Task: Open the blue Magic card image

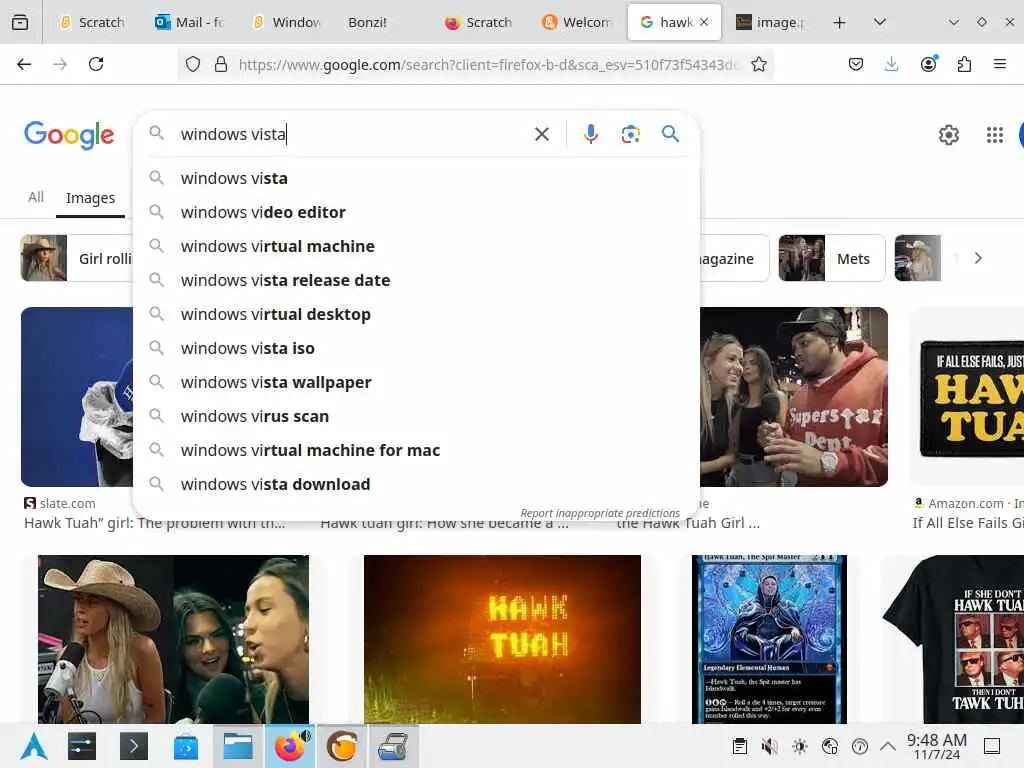Action: 769,639
